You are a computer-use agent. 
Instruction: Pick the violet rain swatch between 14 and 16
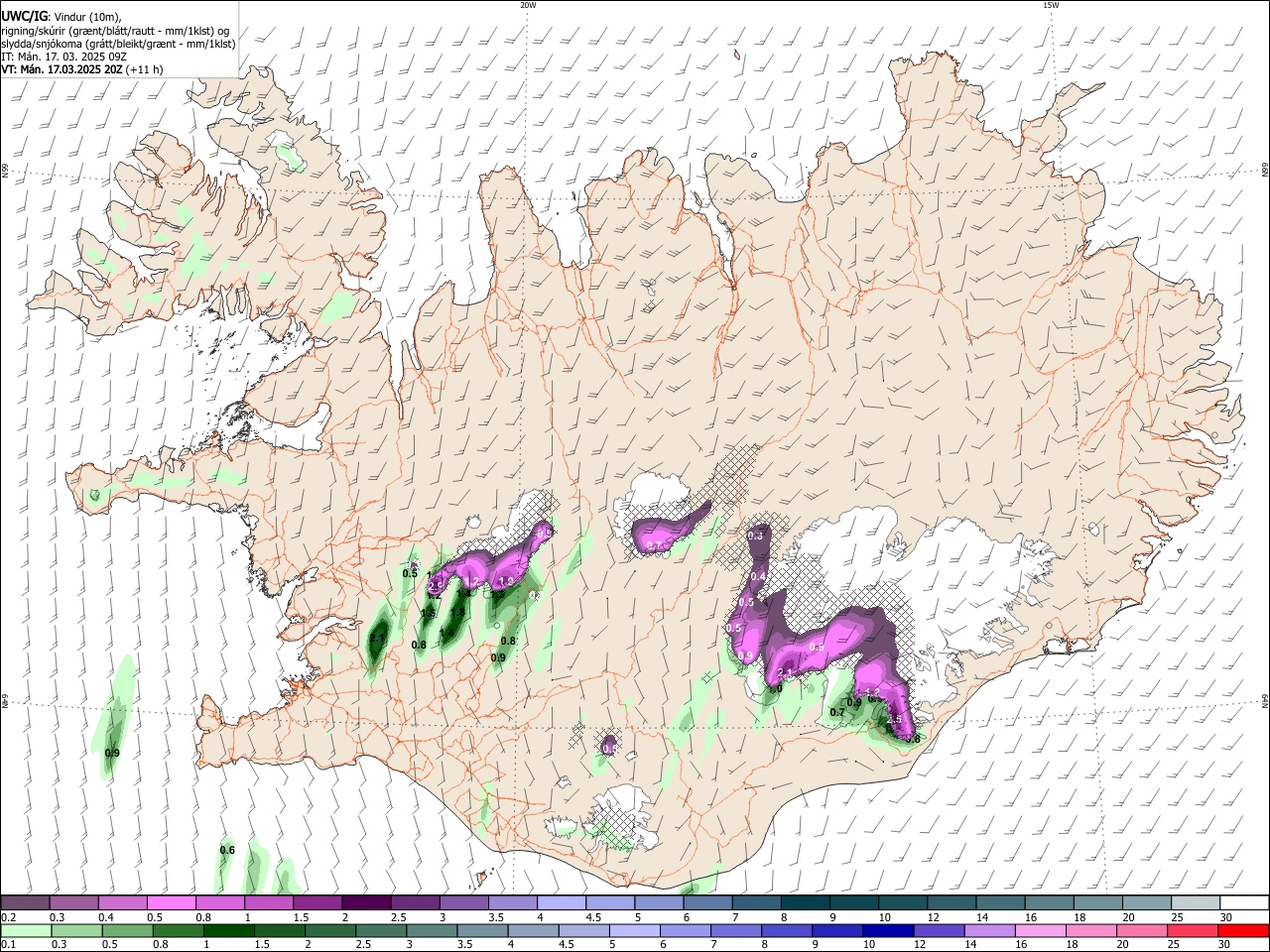click(991, 930)
